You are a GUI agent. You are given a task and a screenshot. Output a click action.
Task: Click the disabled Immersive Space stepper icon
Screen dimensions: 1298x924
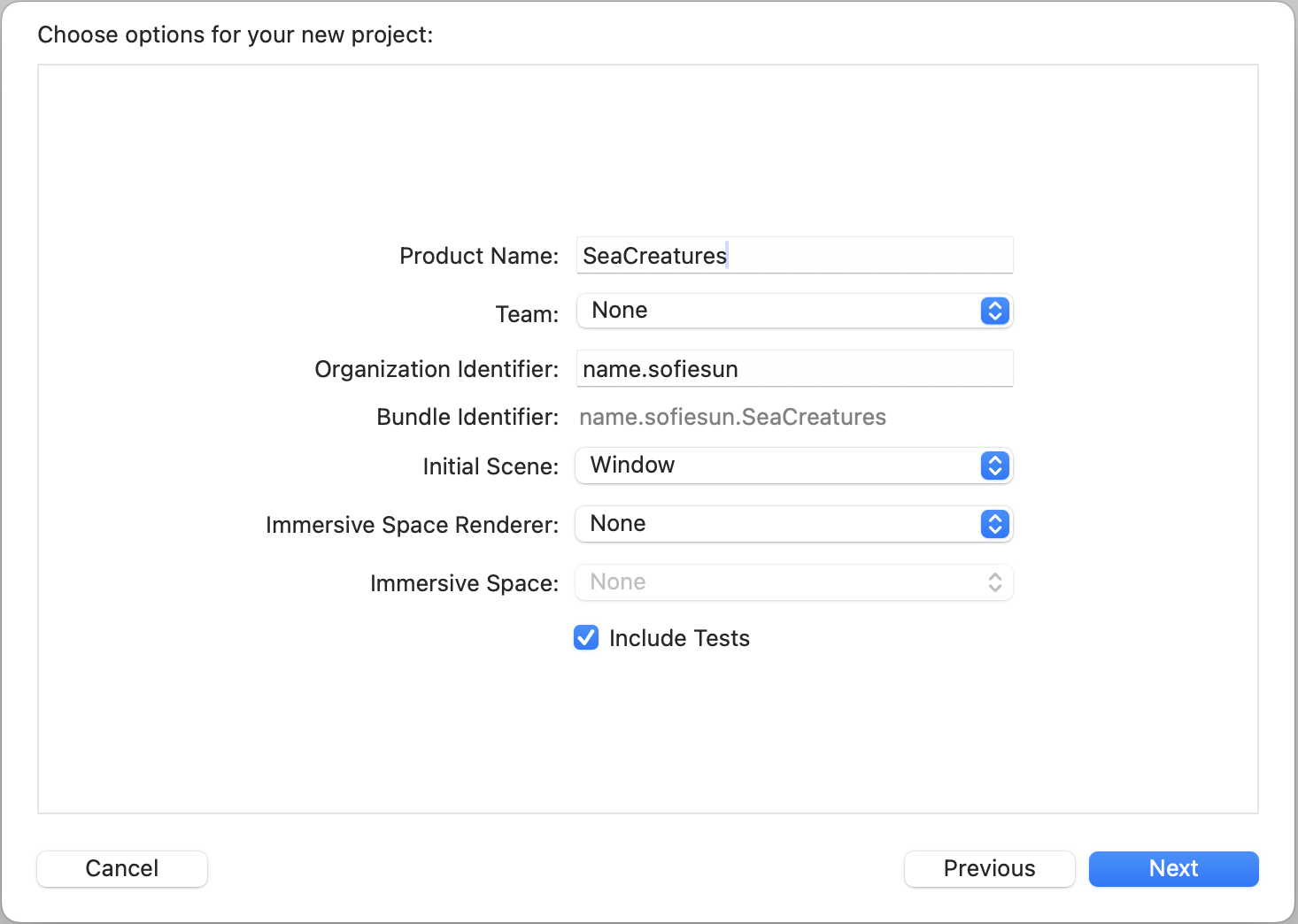993,581
